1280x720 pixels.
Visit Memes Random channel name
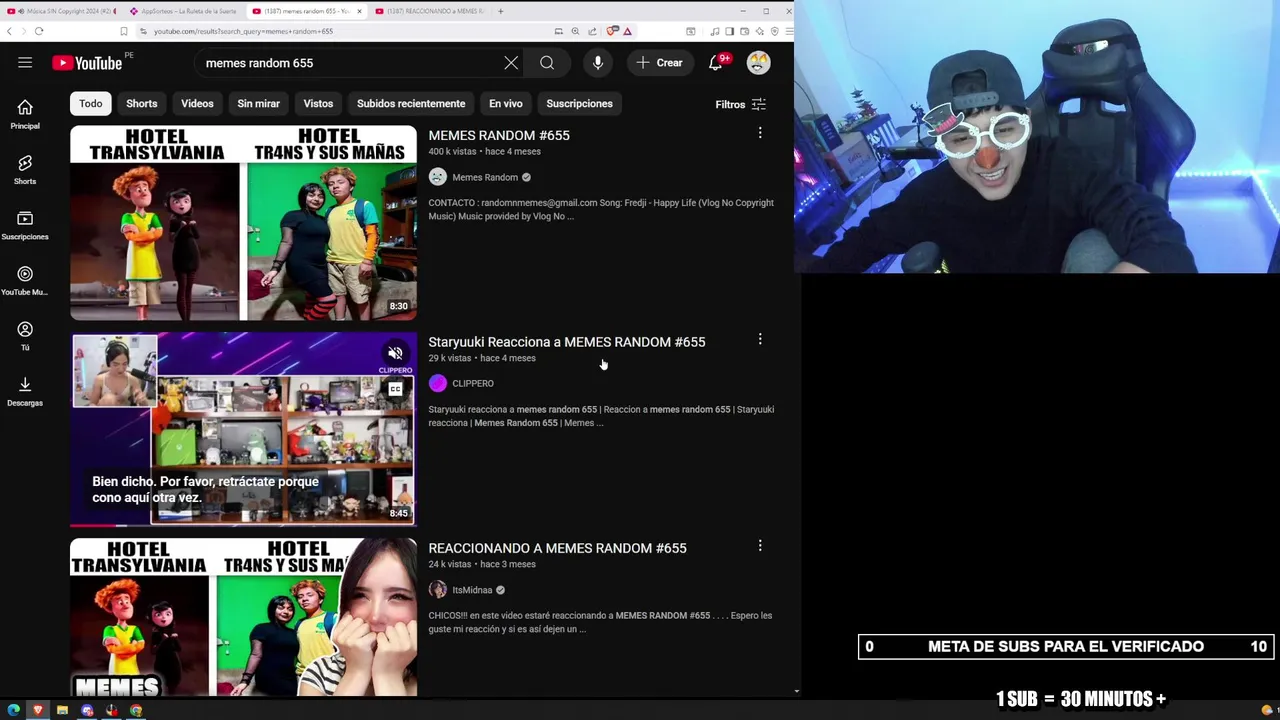pyautogui.click(x=485, y=177)
